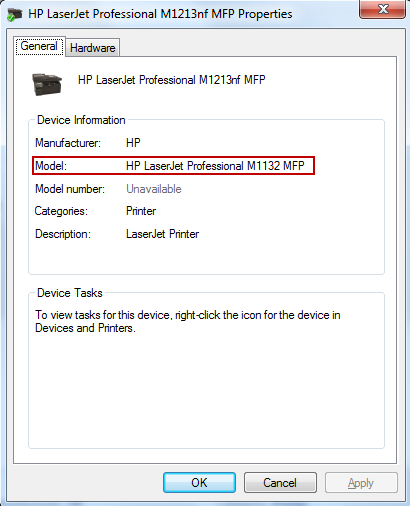
Task: Click the Device Information group heading
Action: click(81, 120)
